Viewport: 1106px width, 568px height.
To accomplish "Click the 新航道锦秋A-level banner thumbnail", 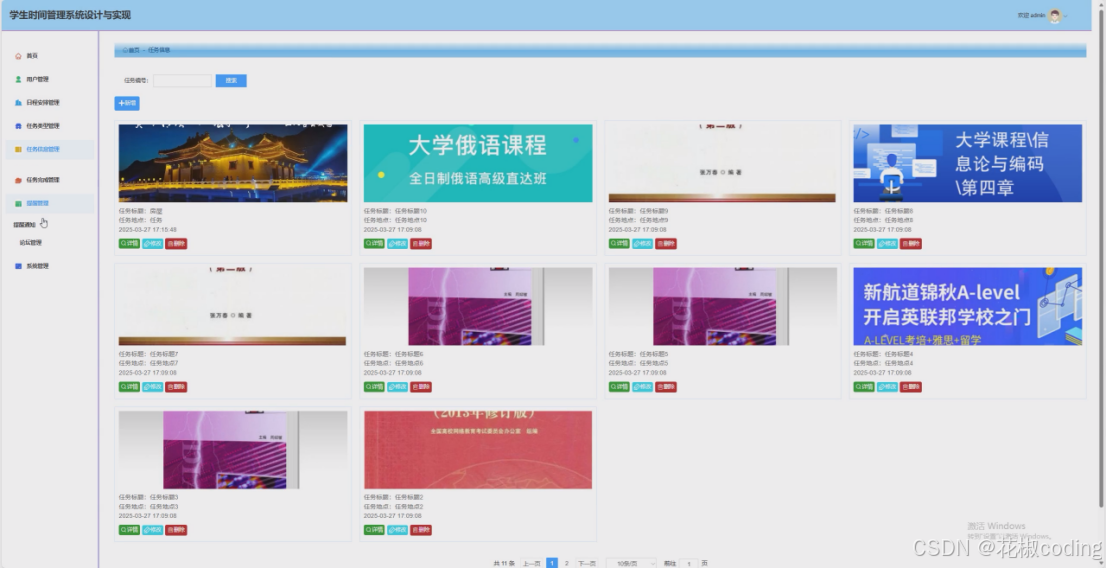I will coord(967,306).
